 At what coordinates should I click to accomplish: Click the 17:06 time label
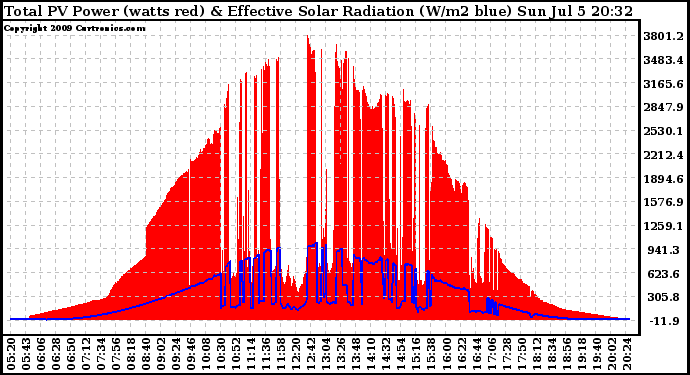click(491, 354)
